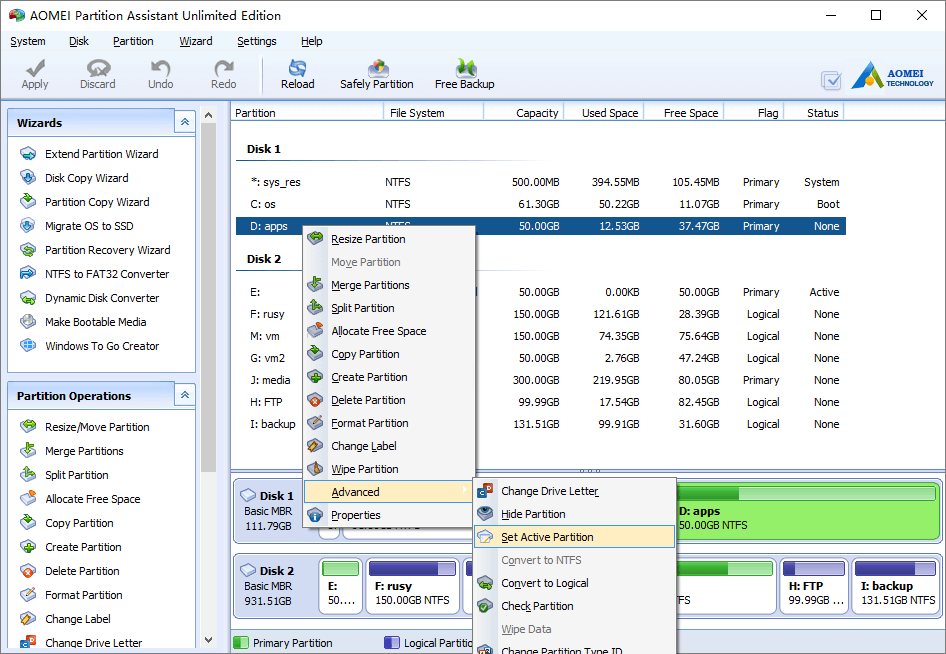Image resolution: width=946 pixels, height=654 pixels.
Task: Click the Apply checkmark icon in toolbar
Action: coord(35,68)
